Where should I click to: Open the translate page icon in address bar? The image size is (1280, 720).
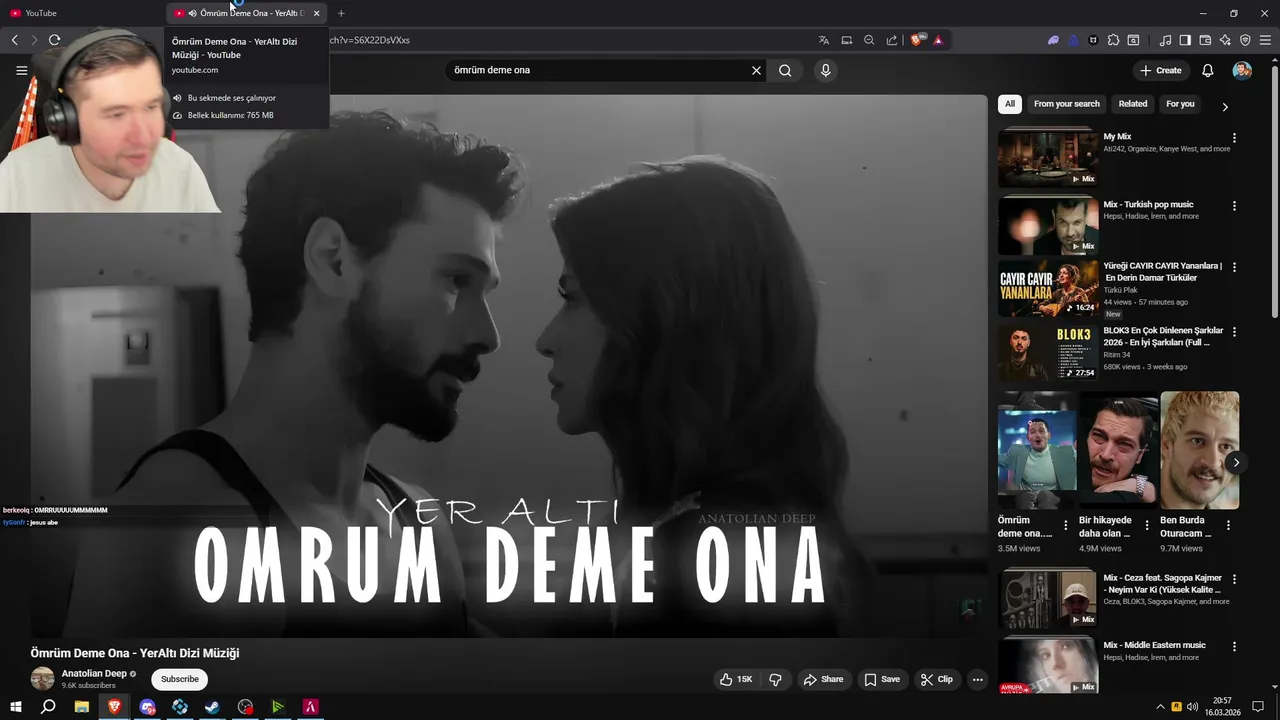pyautogui.click(x=823, y=40)
